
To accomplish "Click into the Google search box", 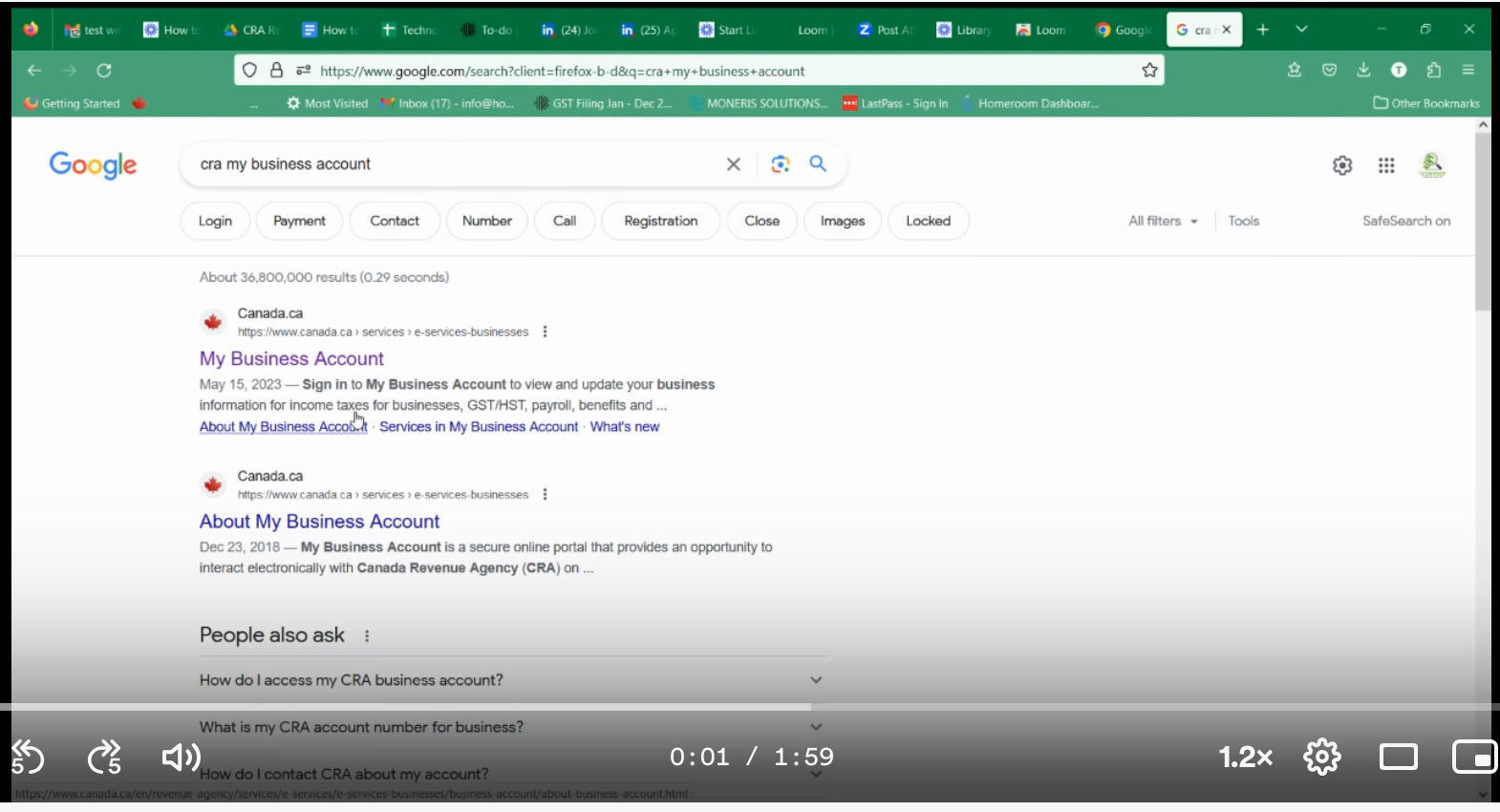I will (x=459, y=164).
